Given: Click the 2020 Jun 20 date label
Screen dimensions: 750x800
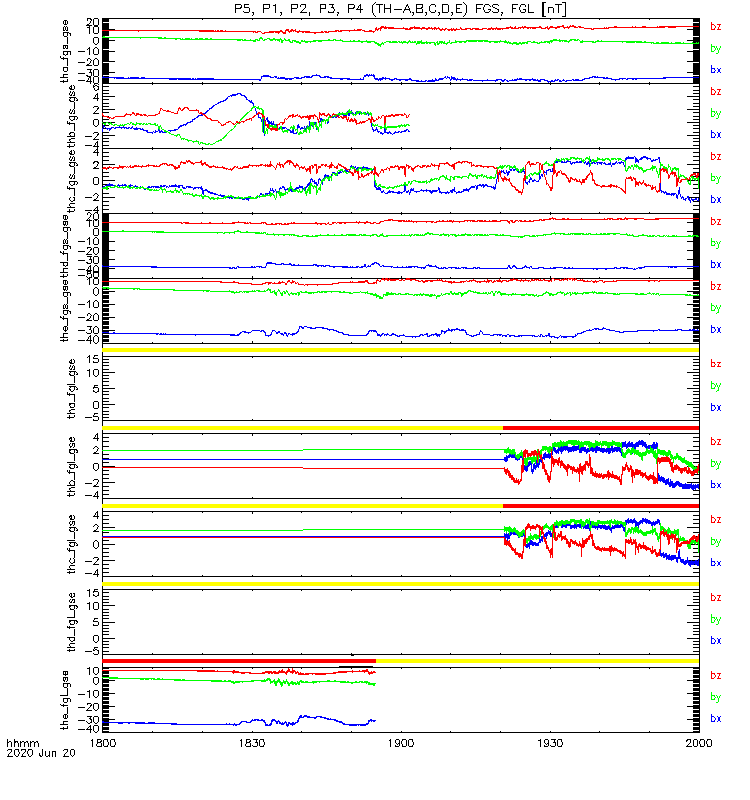Looking at the screenshot, I should point(41,753).
